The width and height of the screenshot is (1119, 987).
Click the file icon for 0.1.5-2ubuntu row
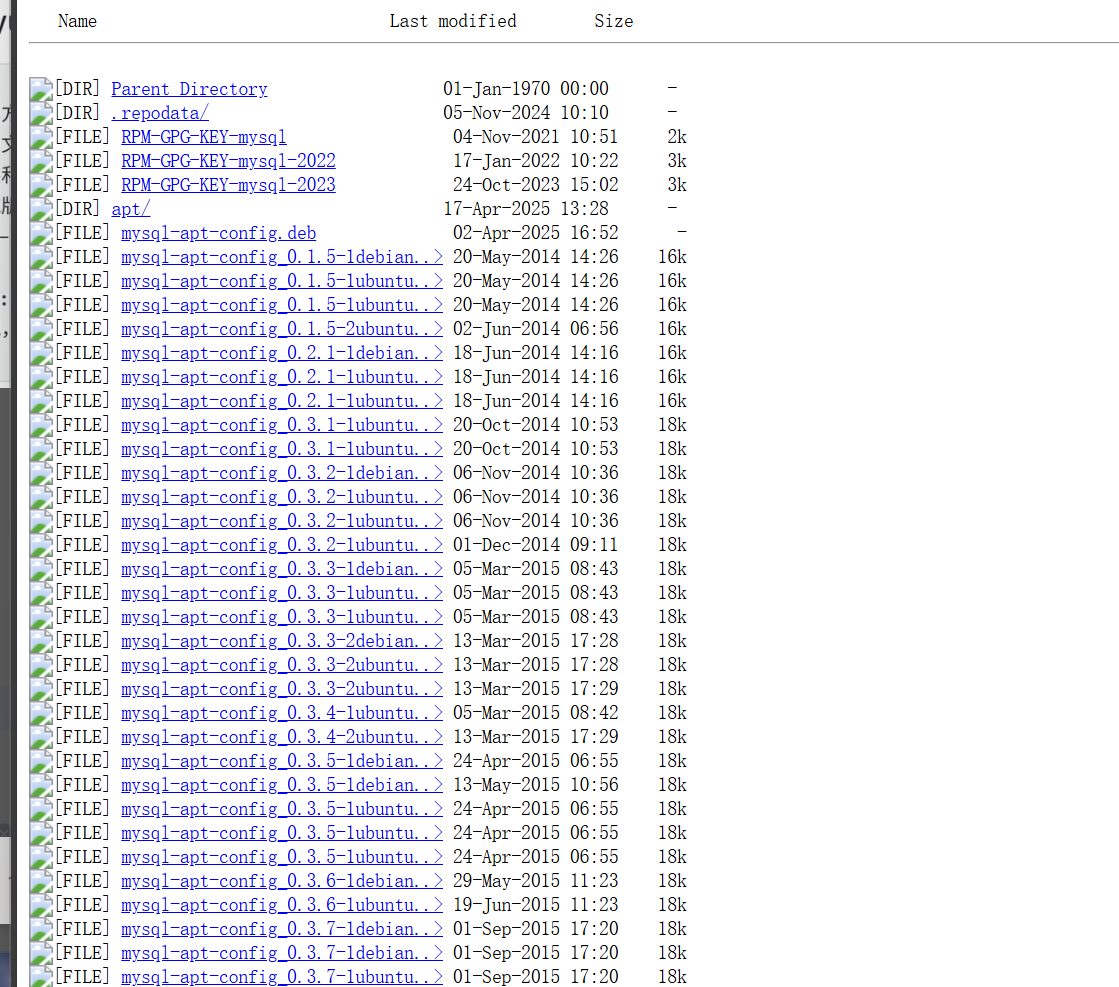(x=41, y=329)
